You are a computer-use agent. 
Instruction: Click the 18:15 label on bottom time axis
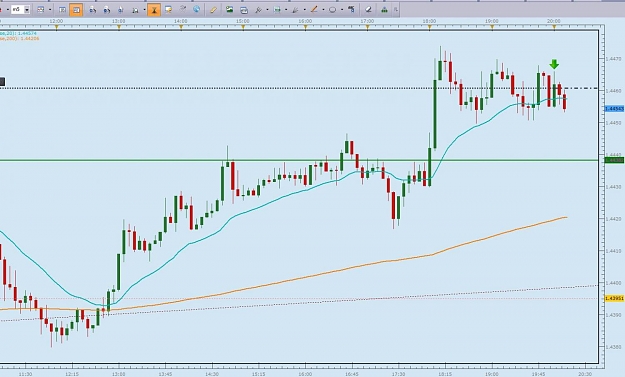[445, 374]
